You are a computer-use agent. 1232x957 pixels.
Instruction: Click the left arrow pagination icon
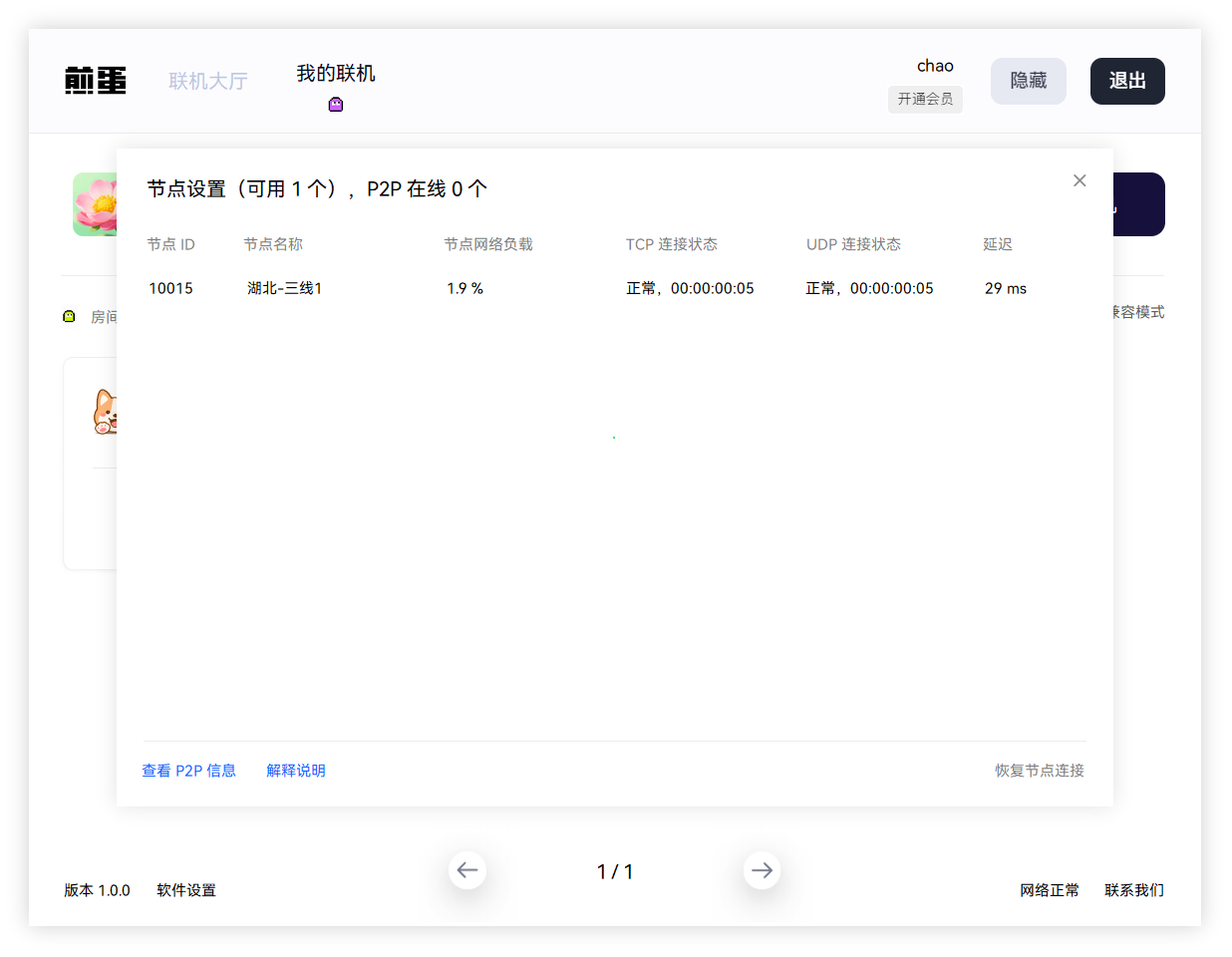467,870
